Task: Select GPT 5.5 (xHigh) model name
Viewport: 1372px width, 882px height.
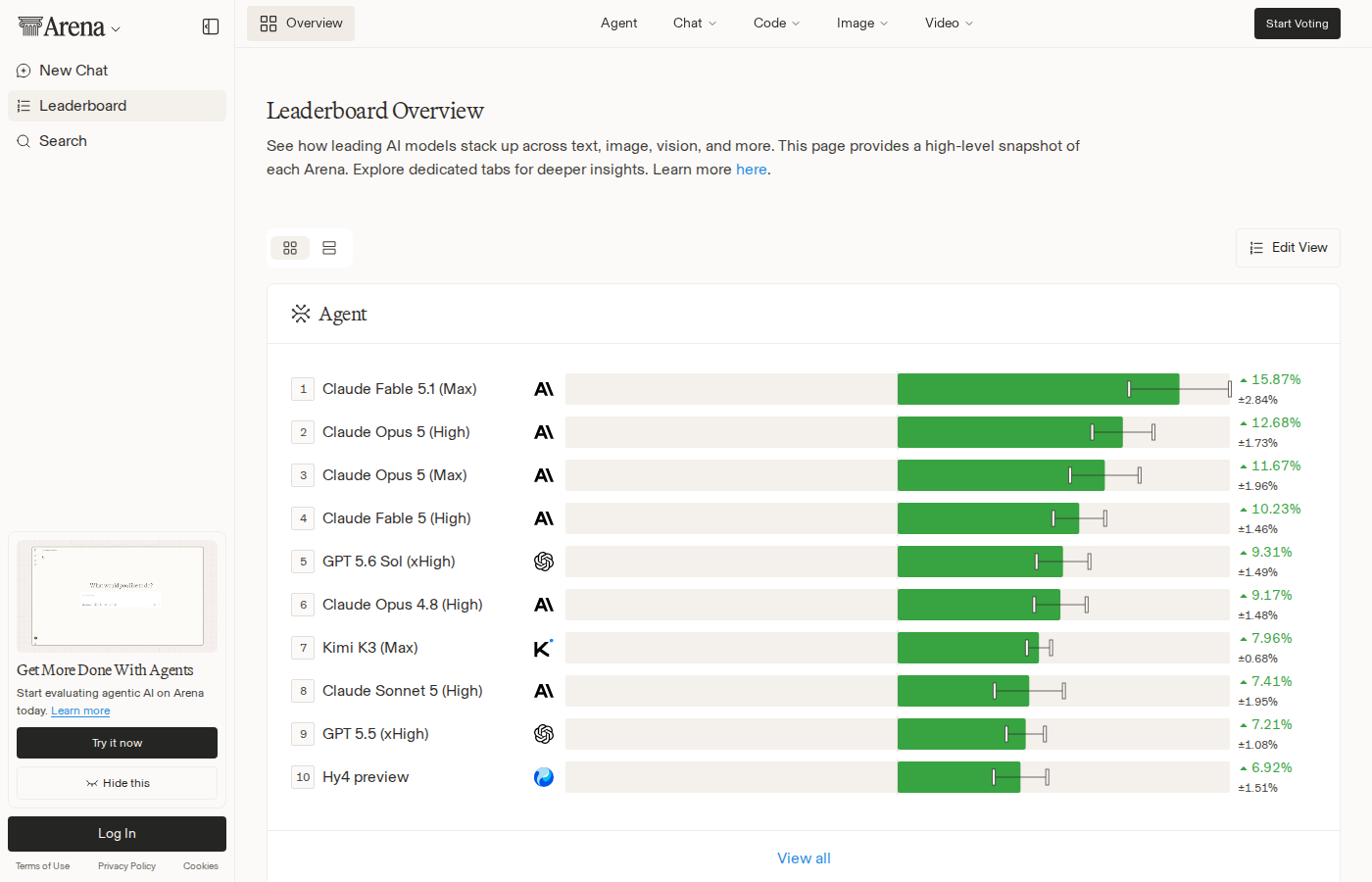Action: coord(375,734)
